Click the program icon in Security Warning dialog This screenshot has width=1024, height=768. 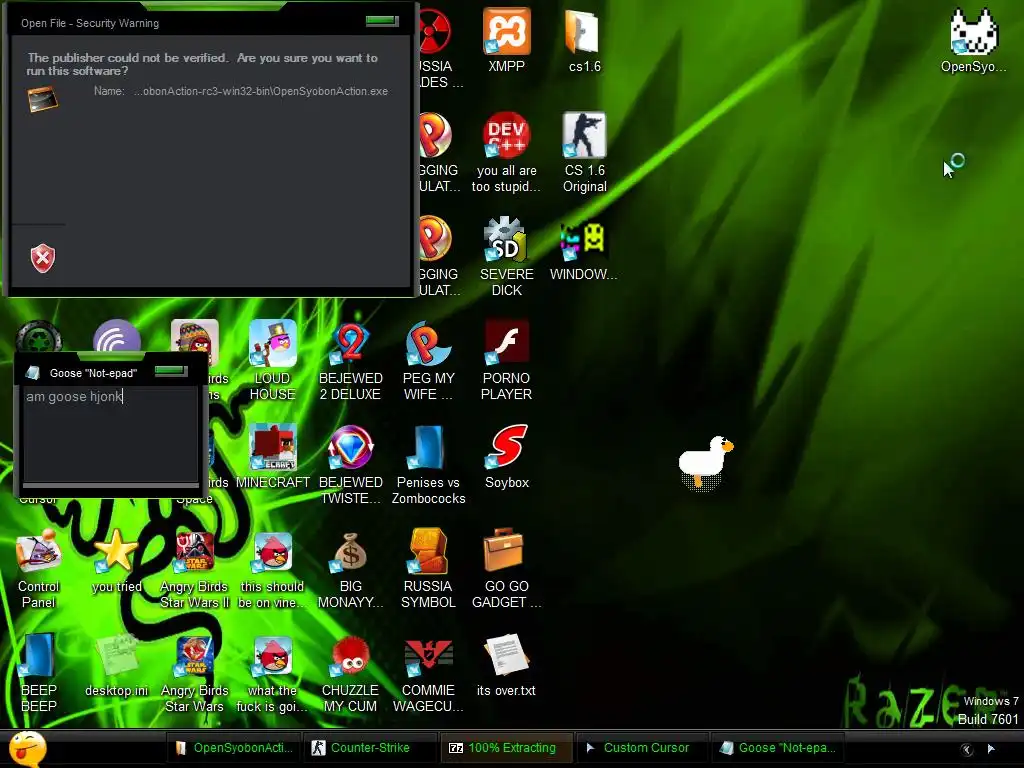42,99
